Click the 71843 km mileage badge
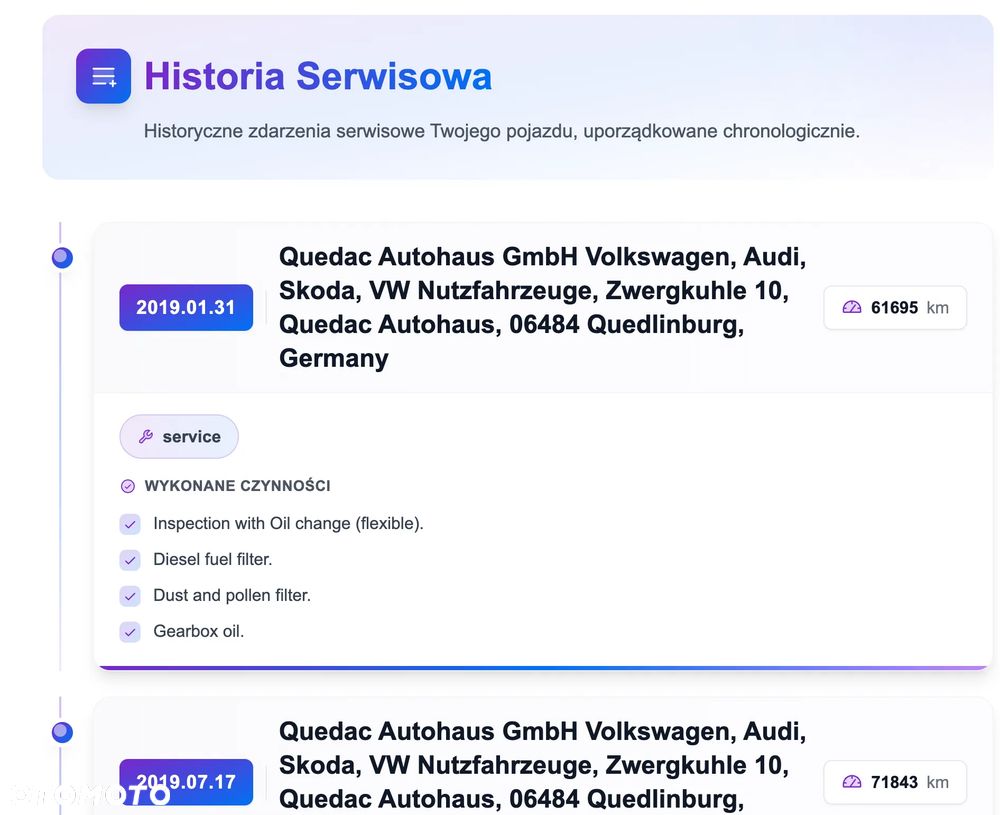The image size is (1000, 815). 895,782
